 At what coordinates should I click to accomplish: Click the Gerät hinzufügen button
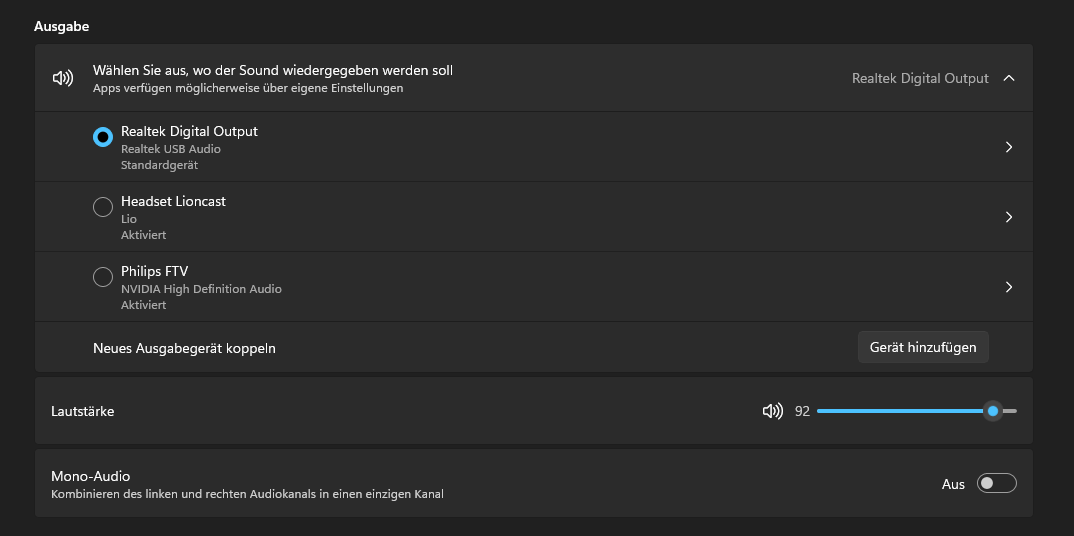click(923, 347)
